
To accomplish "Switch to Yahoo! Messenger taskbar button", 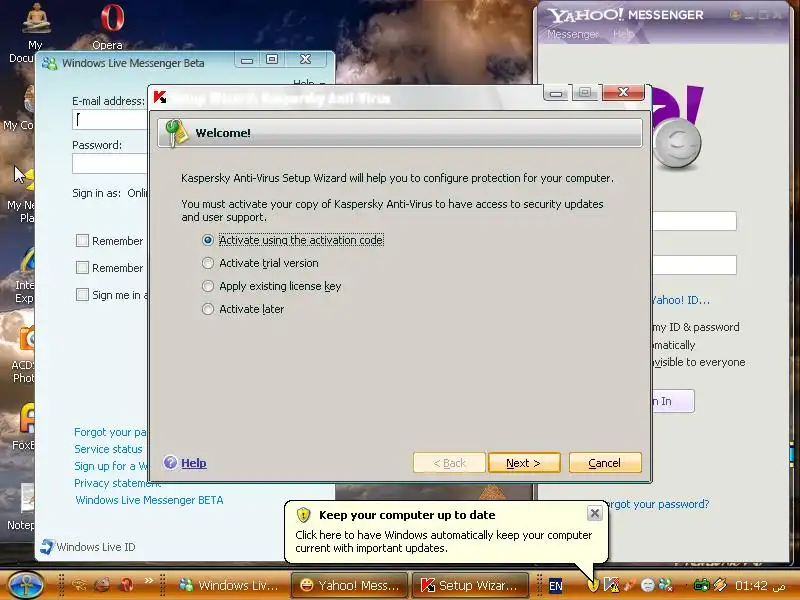I will (349, 585).
